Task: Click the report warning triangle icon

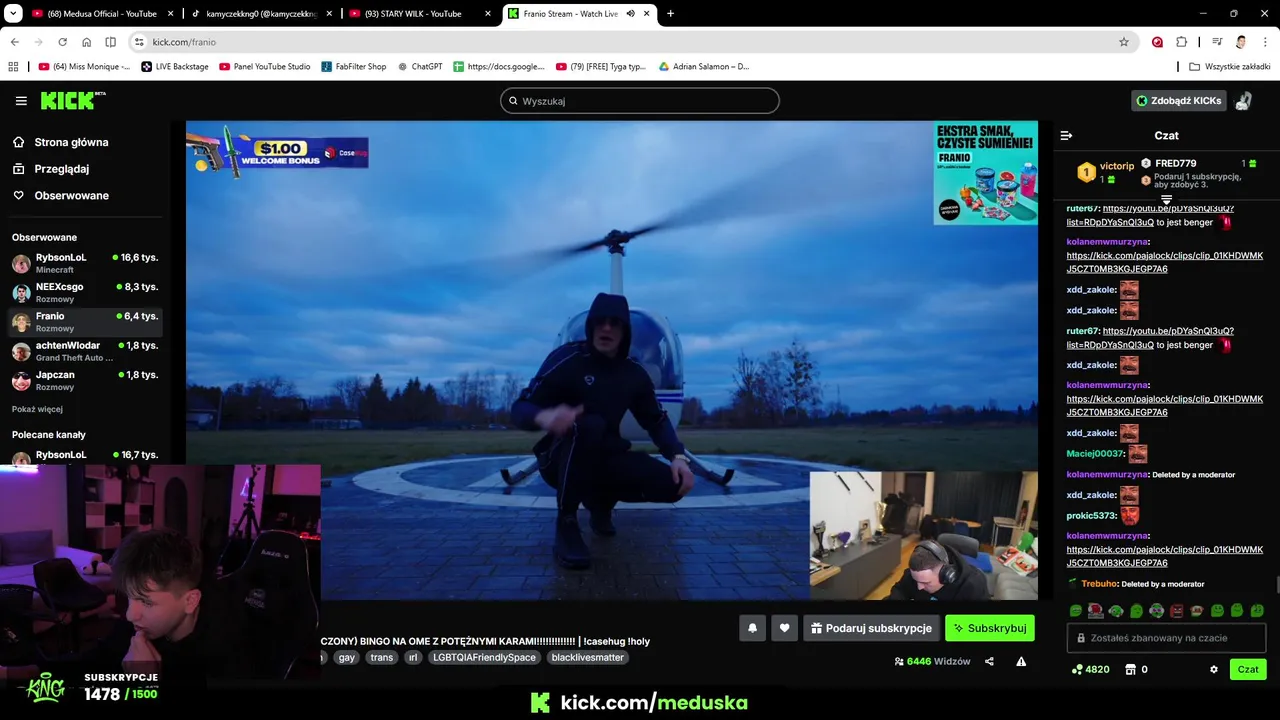Action: point(1021,661)
